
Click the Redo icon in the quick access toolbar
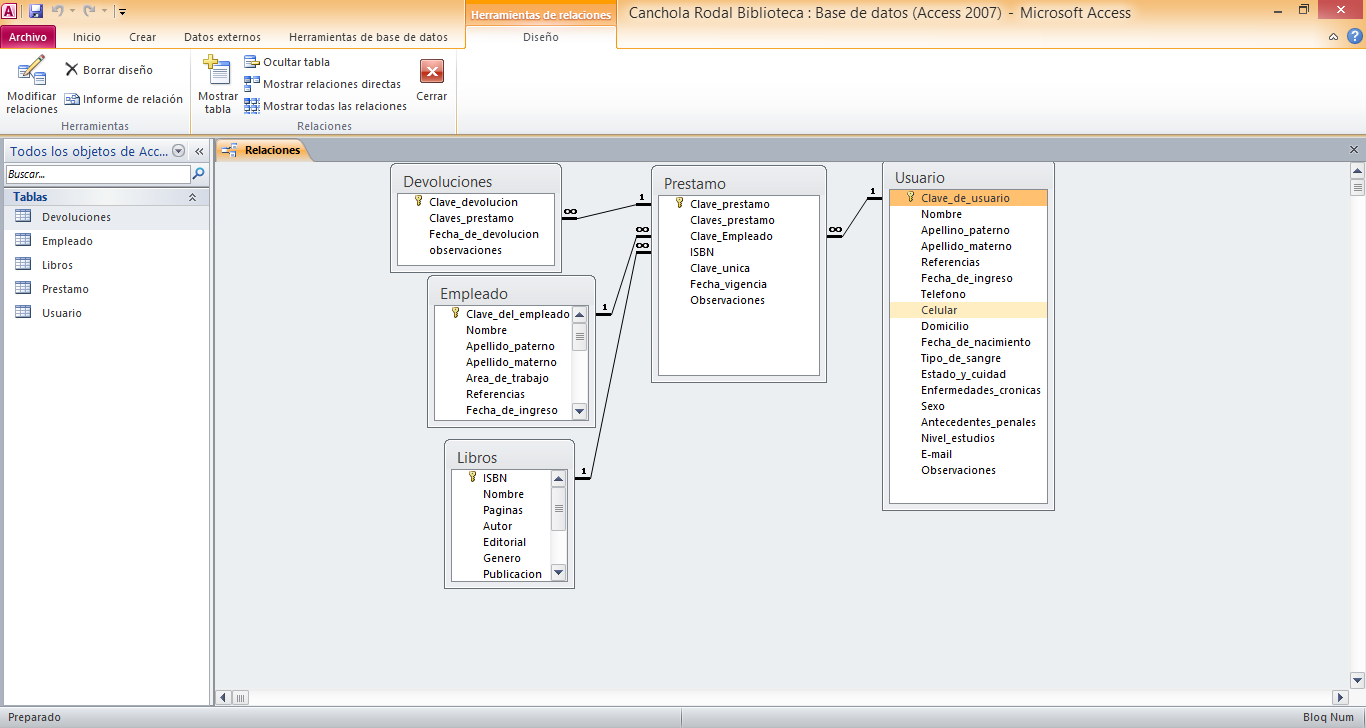89,11
